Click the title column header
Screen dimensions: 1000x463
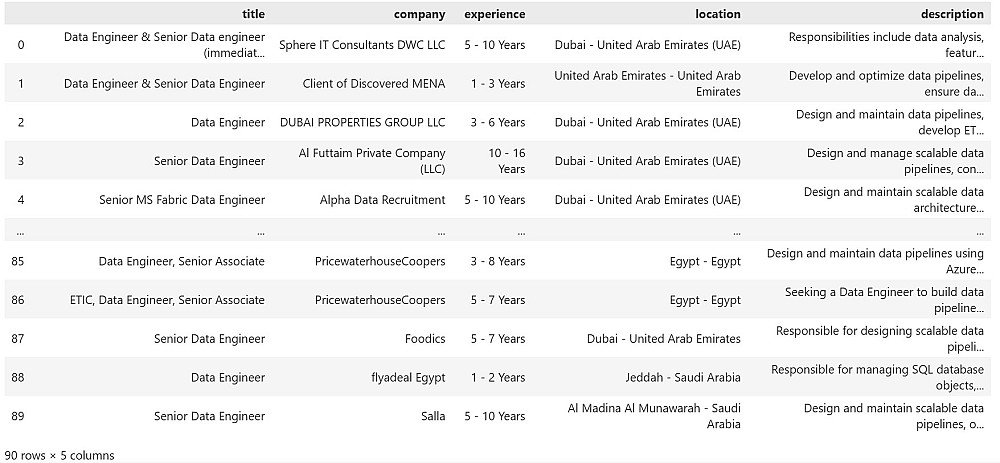point(253,14)
